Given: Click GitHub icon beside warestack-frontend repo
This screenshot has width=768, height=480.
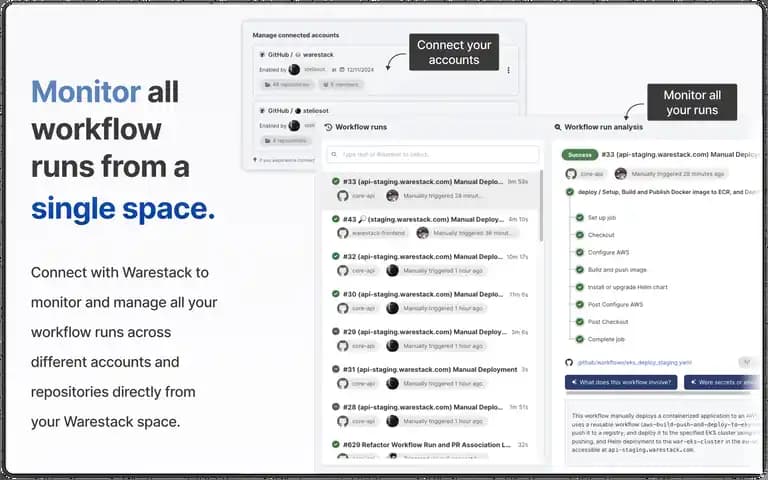Looking at the screenshot, I should point(343,233).
